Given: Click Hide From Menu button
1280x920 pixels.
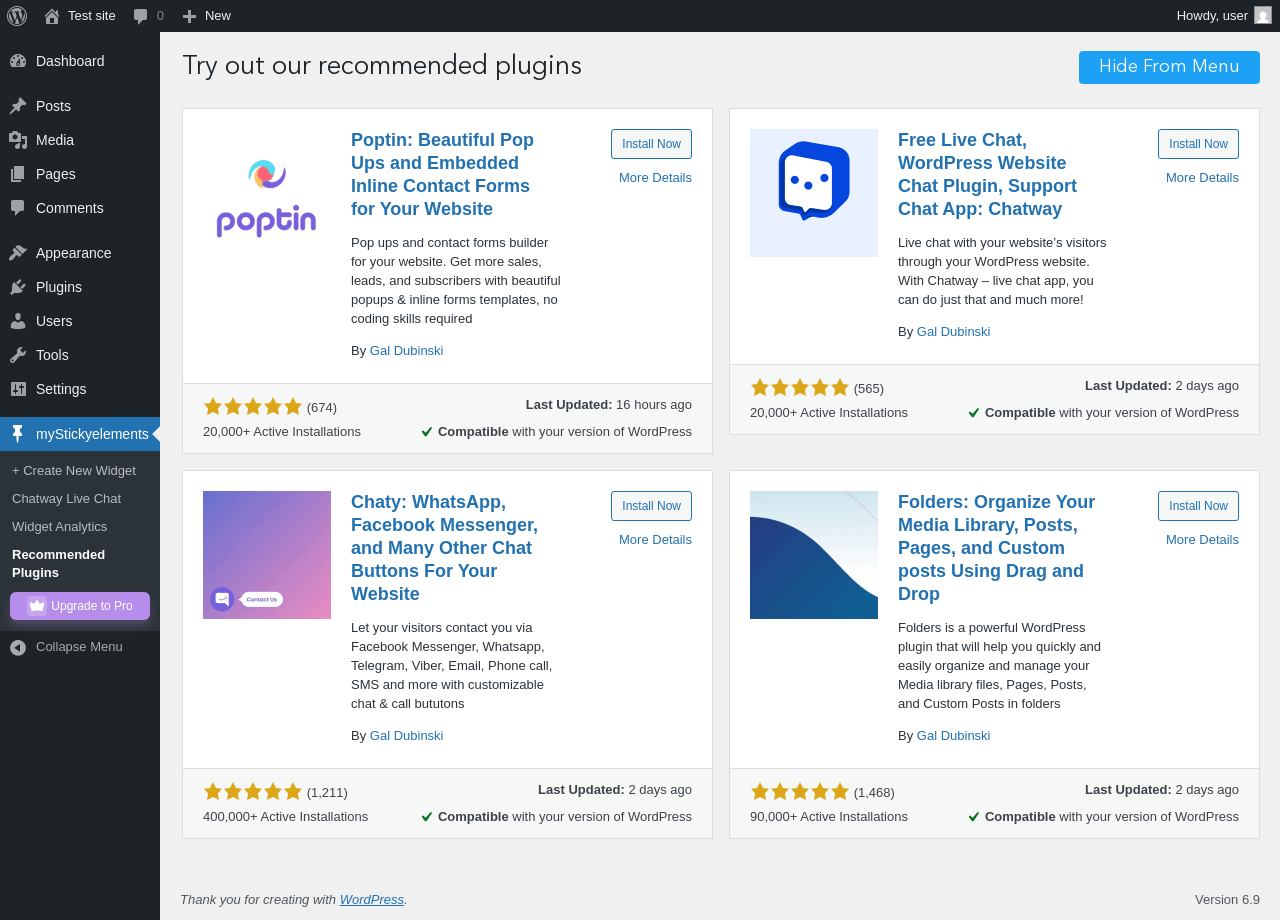Looking at the screenshot, I should 1169,67.
